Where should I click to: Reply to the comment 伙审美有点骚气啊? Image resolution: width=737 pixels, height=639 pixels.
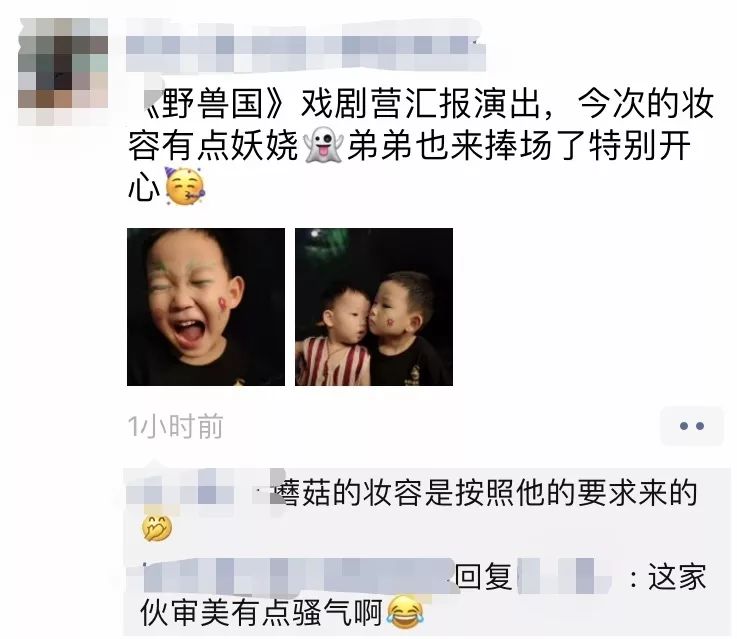click(261, 612)
